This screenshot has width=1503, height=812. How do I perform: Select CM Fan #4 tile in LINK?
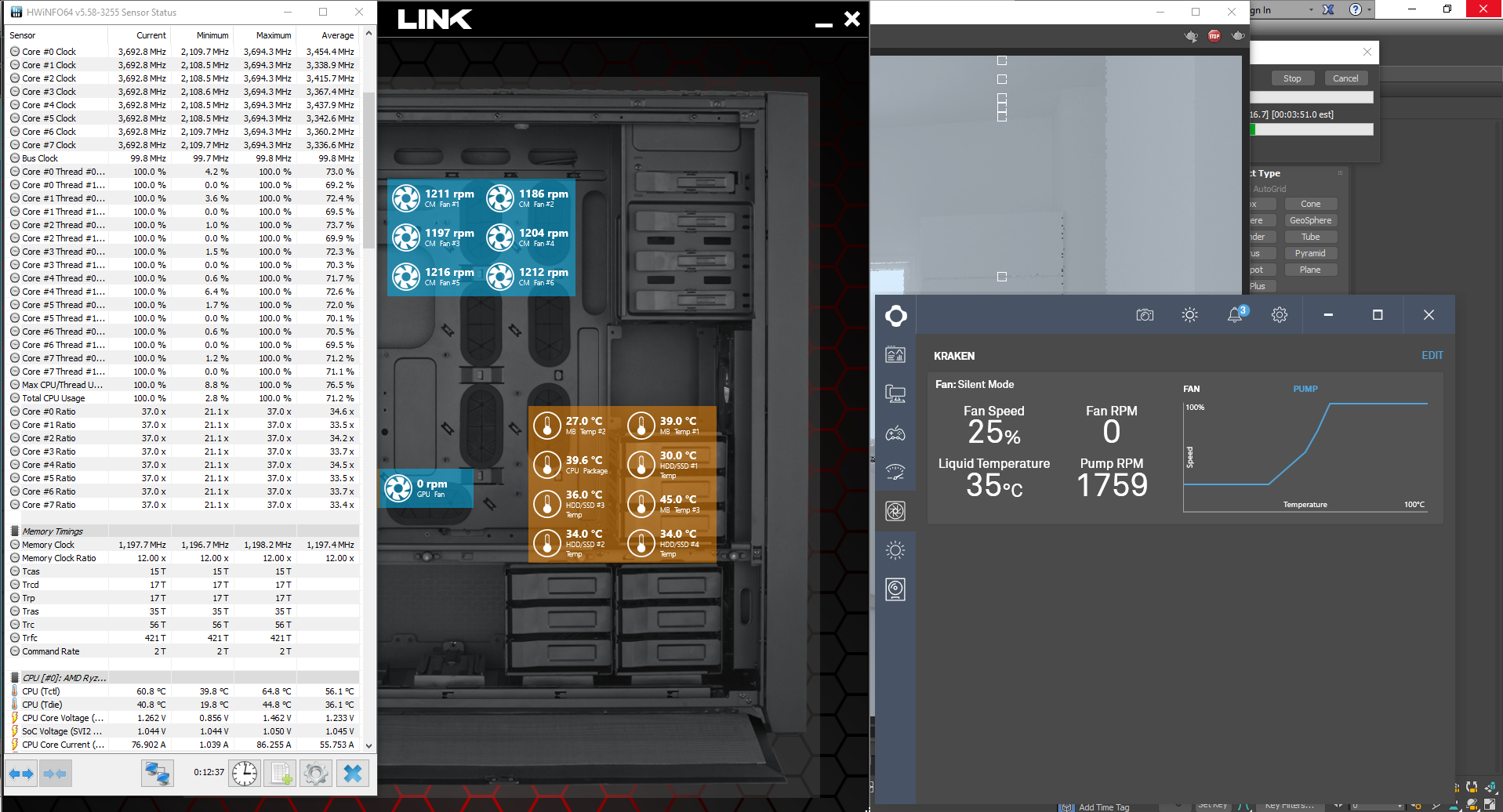click(x=529, y=237)
